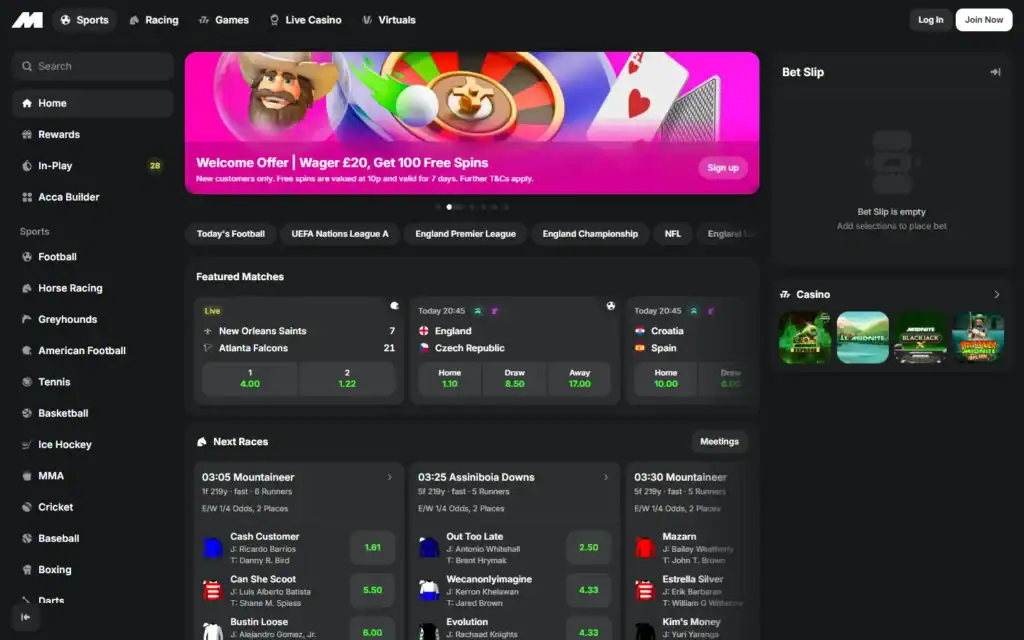This screenshot has height=640, width=1024.
Task: Select the Football icon in Sports list
Action: [27, 257]
